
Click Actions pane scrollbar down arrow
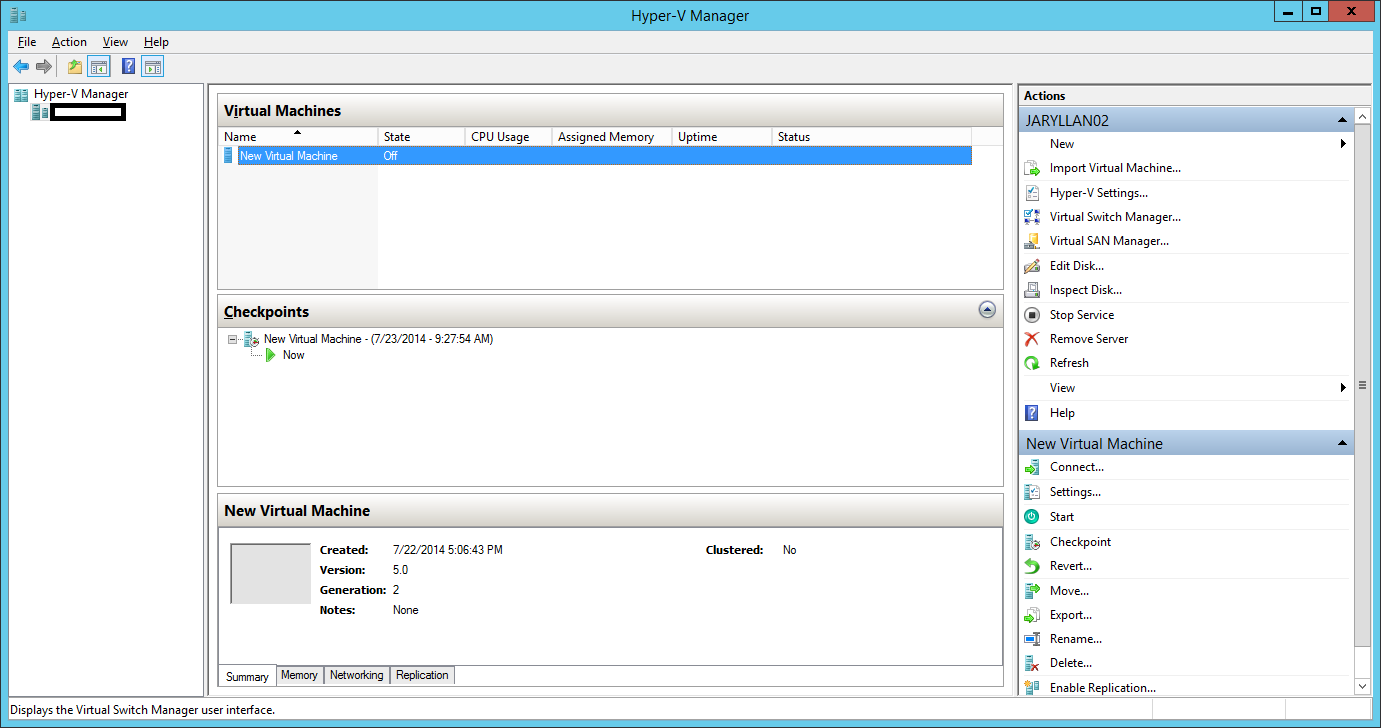(1362, 686)
